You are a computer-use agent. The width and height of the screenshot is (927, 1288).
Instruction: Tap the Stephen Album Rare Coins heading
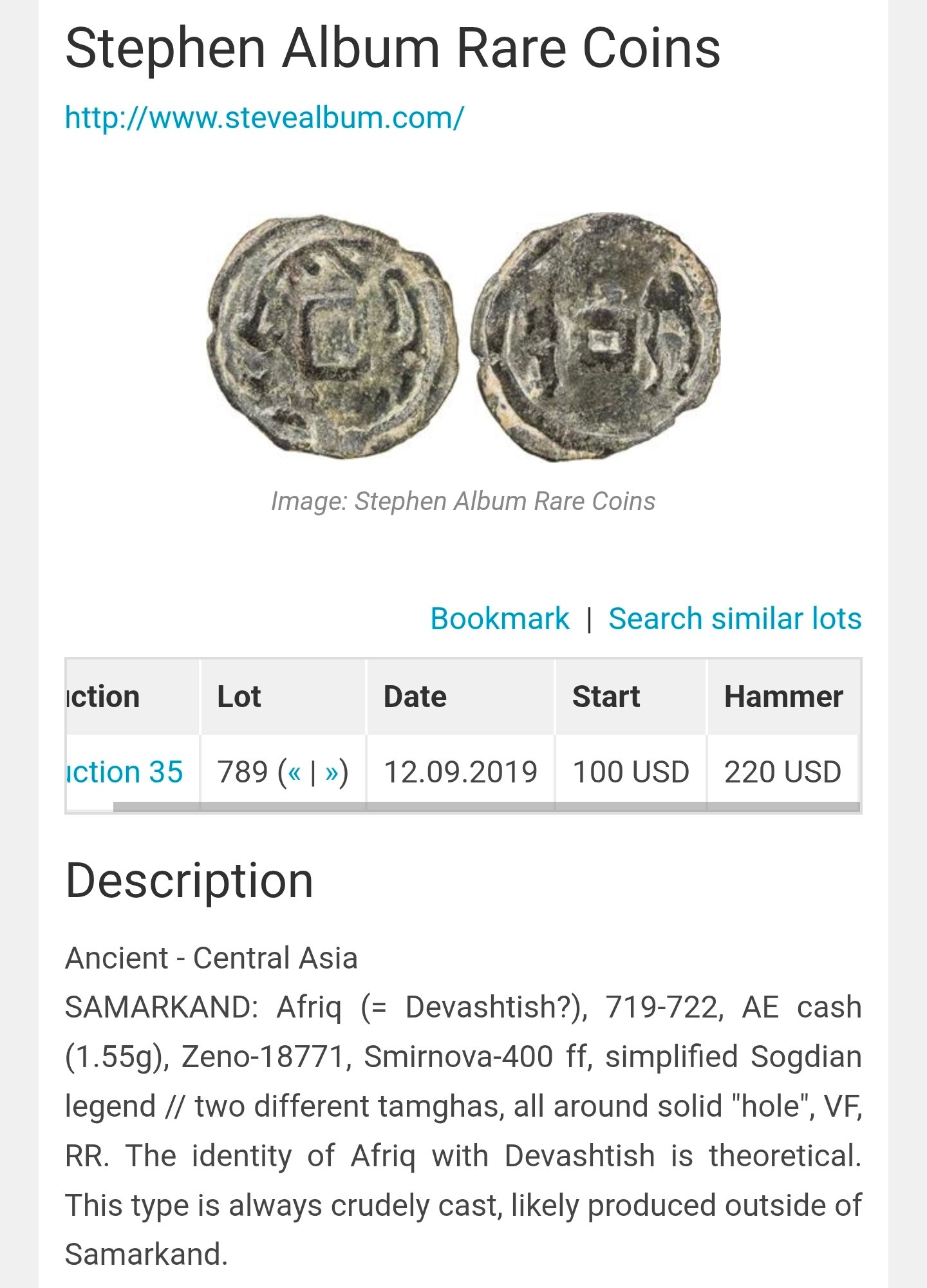393,48
